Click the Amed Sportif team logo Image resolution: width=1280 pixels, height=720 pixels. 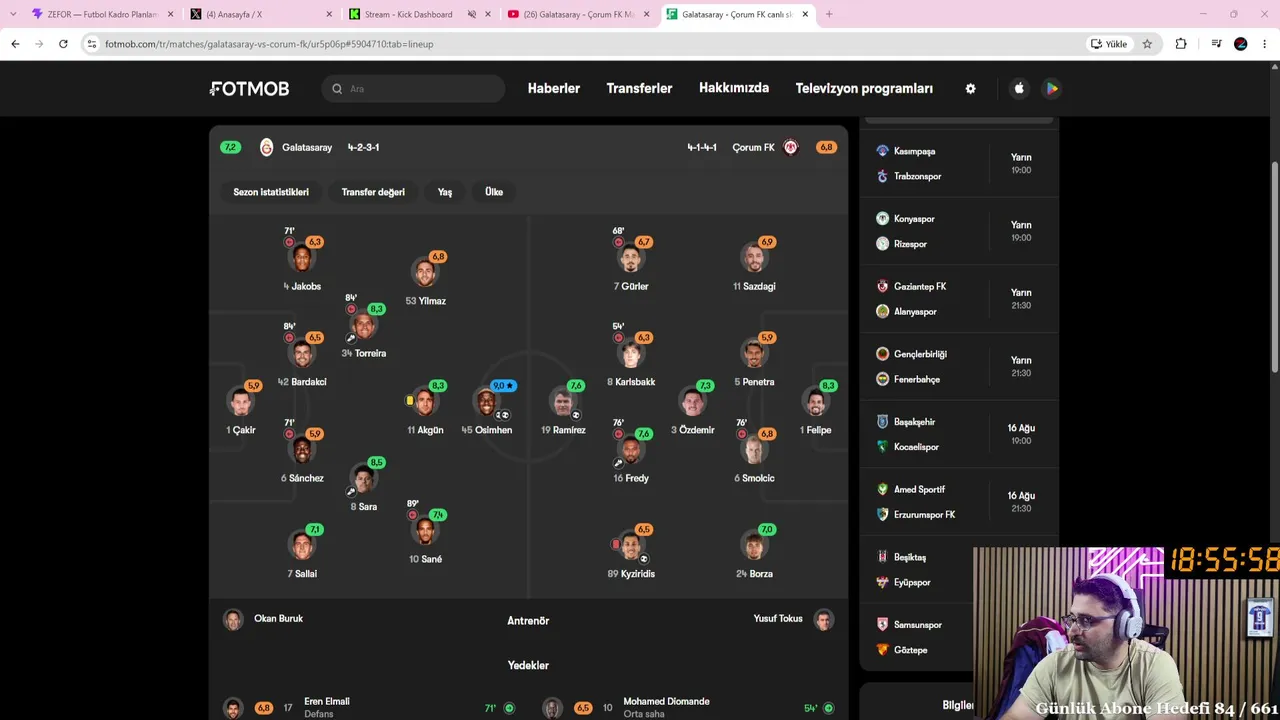pyautogui.click(x=882, y=489)
